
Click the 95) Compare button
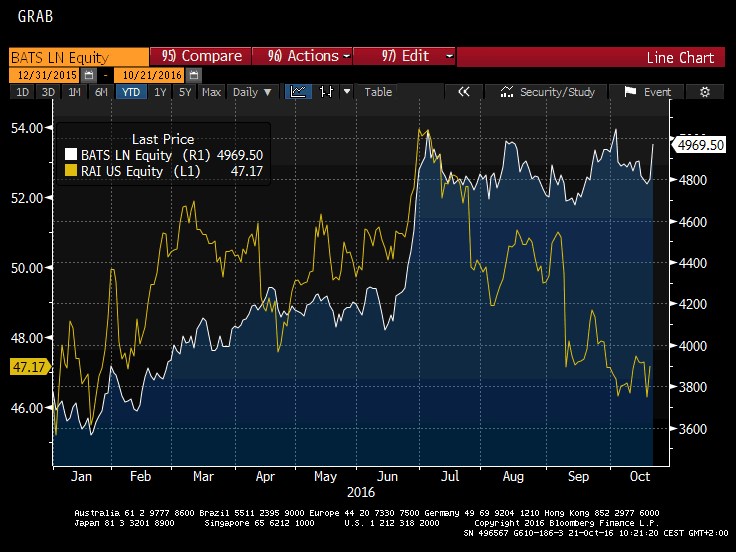tap(200, 57)
